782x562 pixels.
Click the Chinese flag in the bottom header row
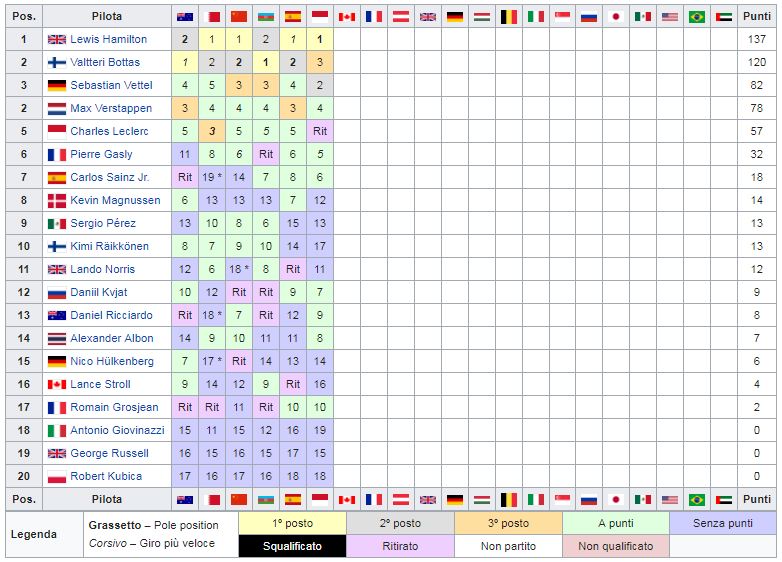click(x=239, y=500)
